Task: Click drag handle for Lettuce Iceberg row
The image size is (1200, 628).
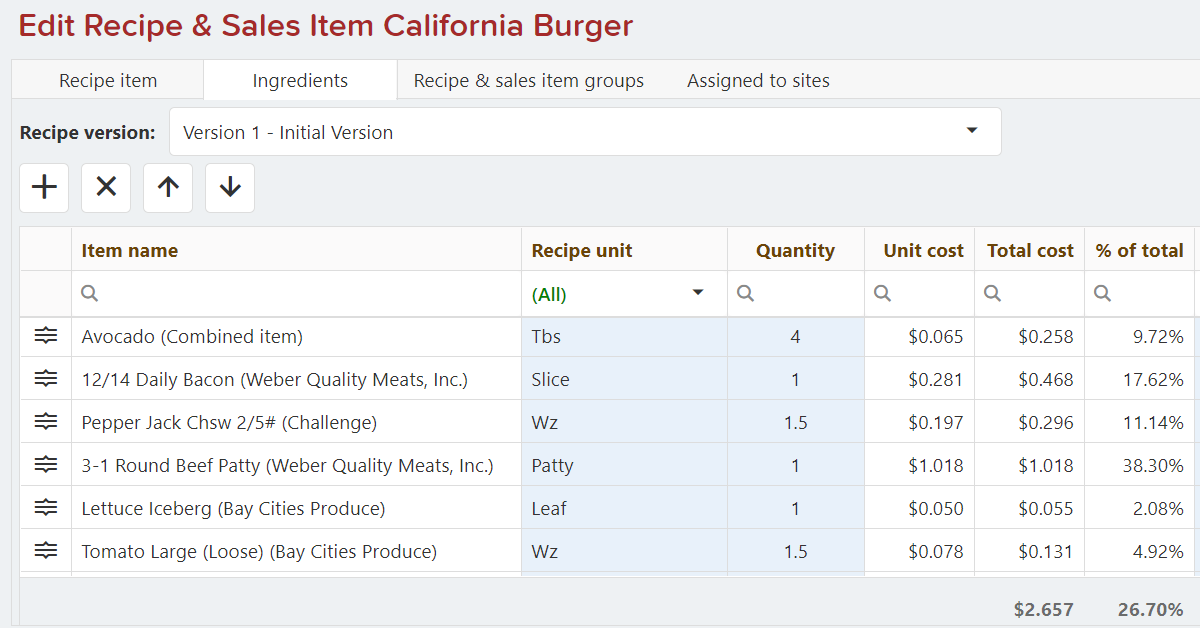Action: coord(46,509)
